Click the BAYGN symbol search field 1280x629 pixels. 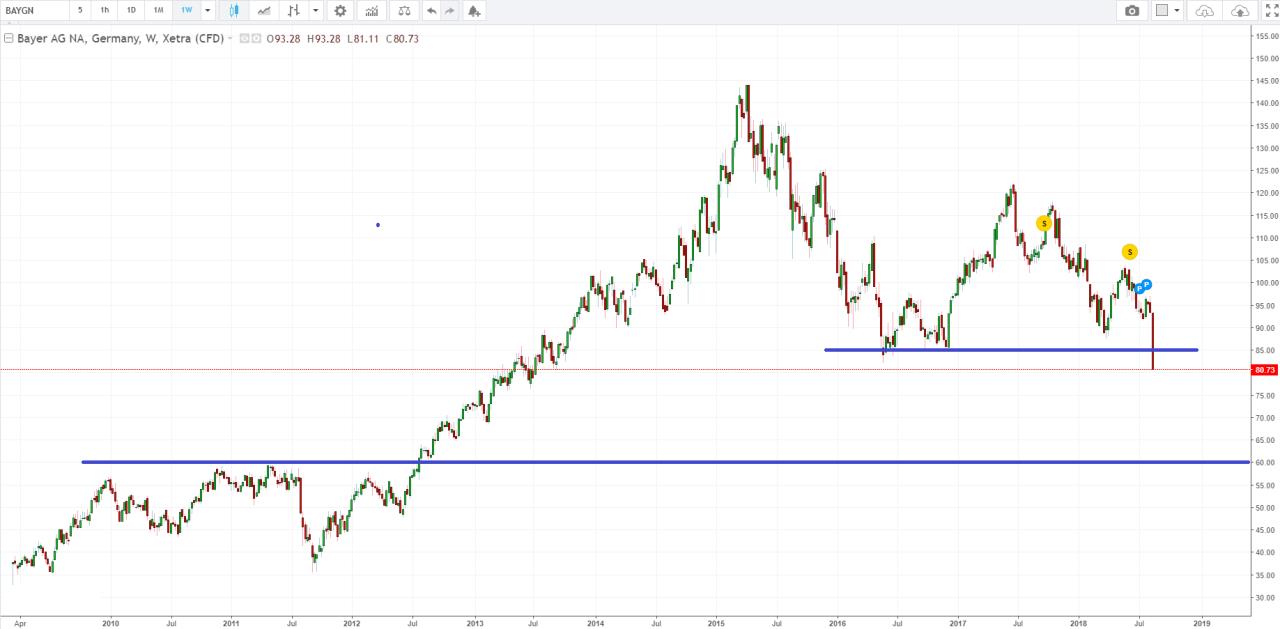coord(35,11)
